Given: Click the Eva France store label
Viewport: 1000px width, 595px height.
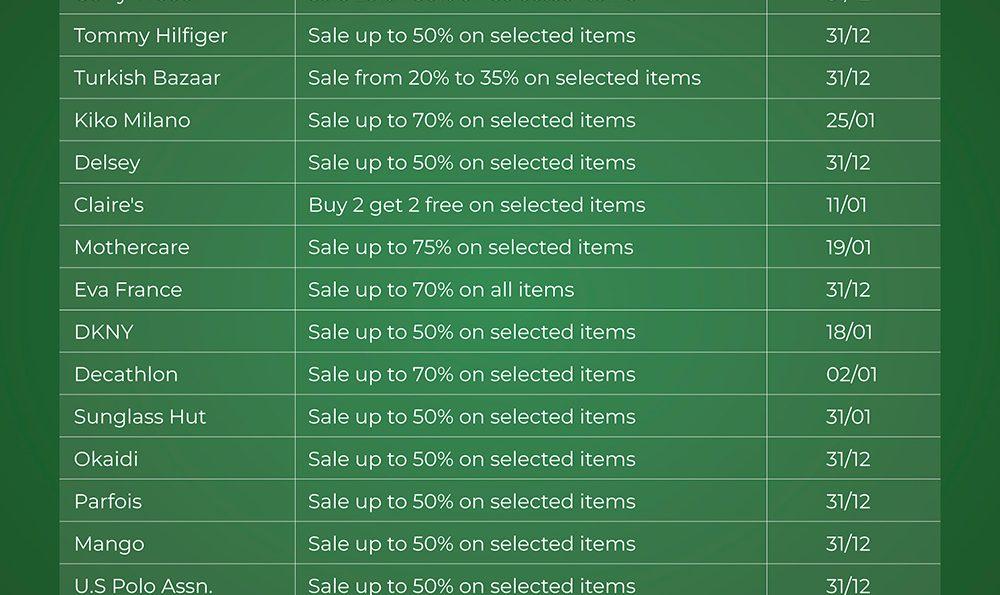Looking at the screenshot, I should click(x=128, y=290).
